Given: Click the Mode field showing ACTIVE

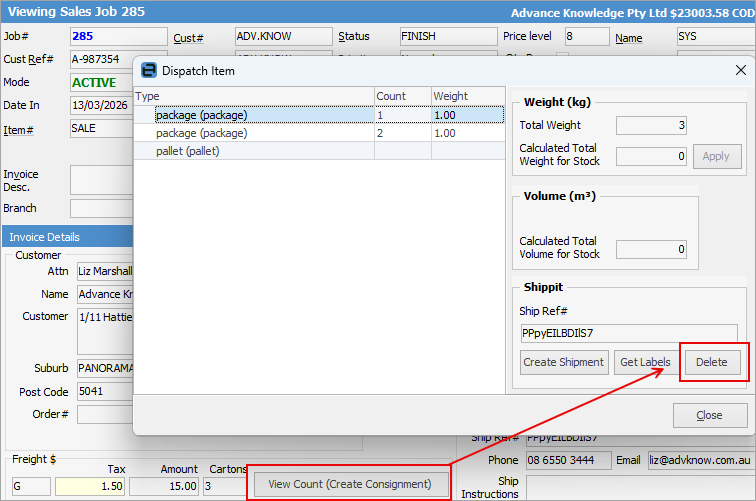Looking at the screenshot, I should tap(102, 82).
